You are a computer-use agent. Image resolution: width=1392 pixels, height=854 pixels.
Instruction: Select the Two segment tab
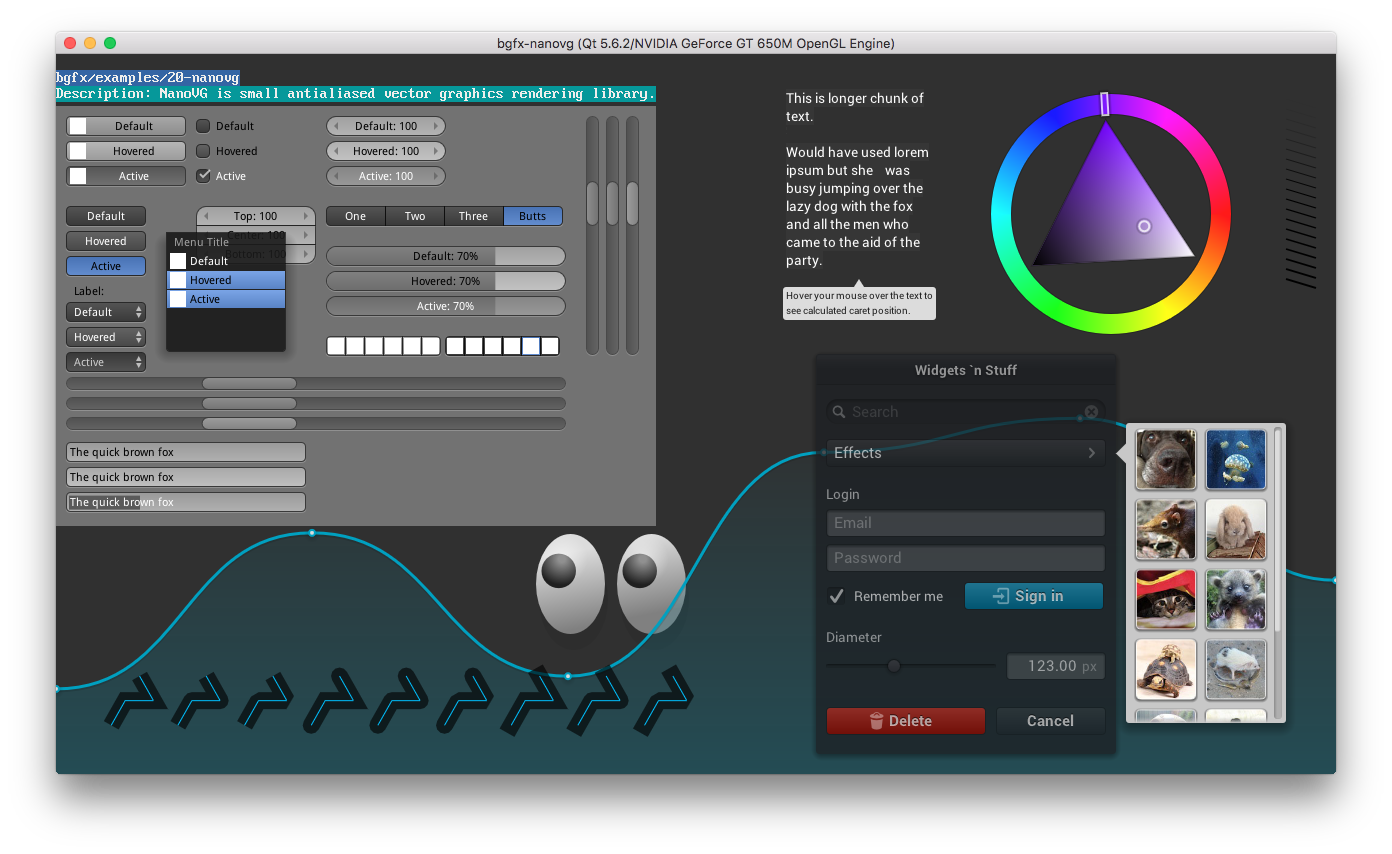(x=415, y=216)
